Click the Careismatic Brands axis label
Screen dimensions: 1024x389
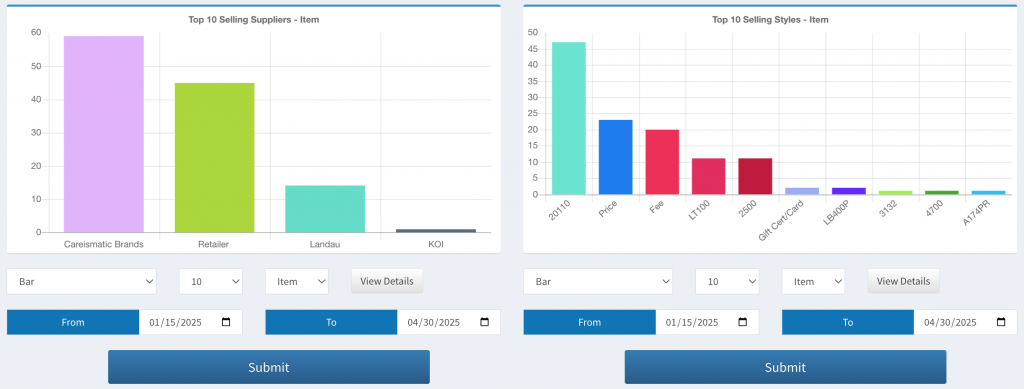tap(104, 245)
